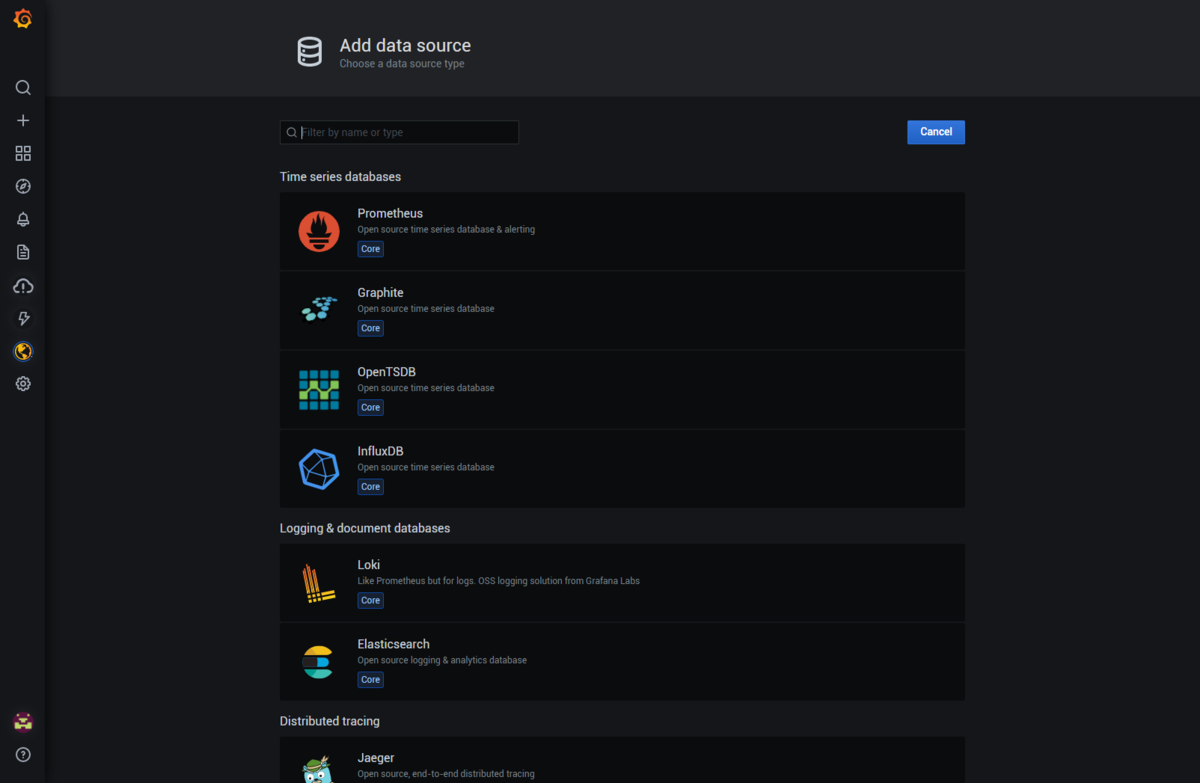
Task: Click the Core badge under Graphite
Action: click(x=371, y=328)
